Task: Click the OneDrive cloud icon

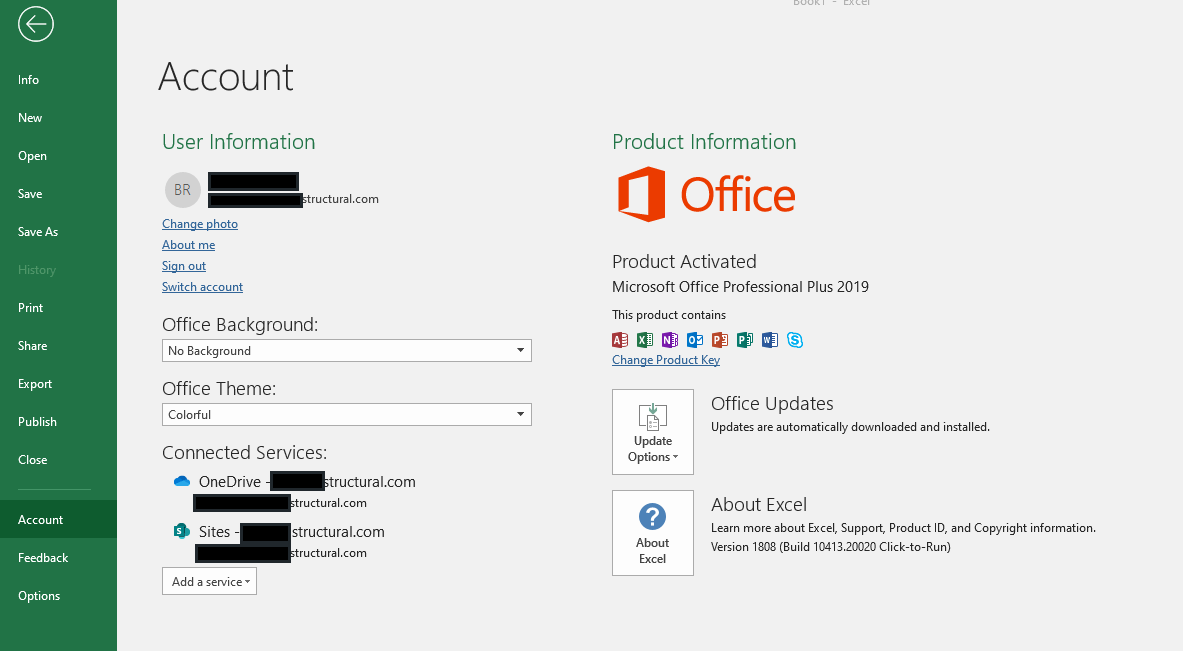Action: [x=182, y=481]
